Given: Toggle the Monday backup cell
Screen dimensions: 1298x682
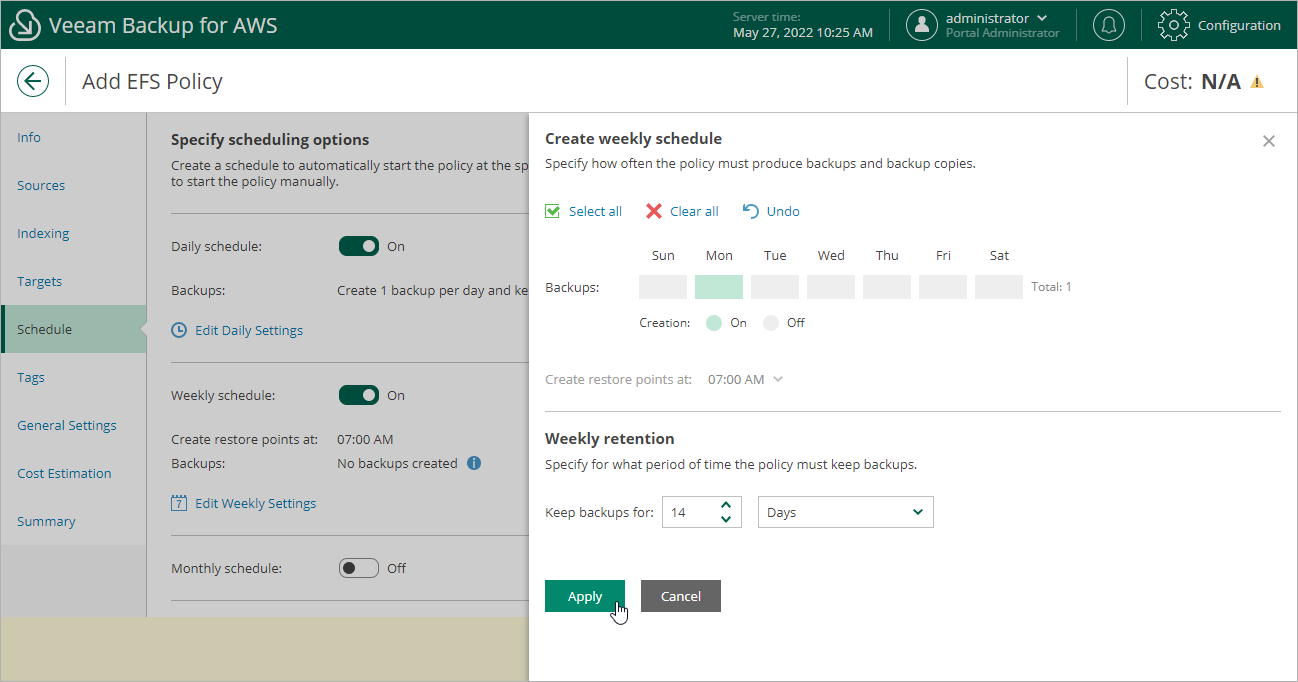Looking at the screenshot, I should pos(719,287).
